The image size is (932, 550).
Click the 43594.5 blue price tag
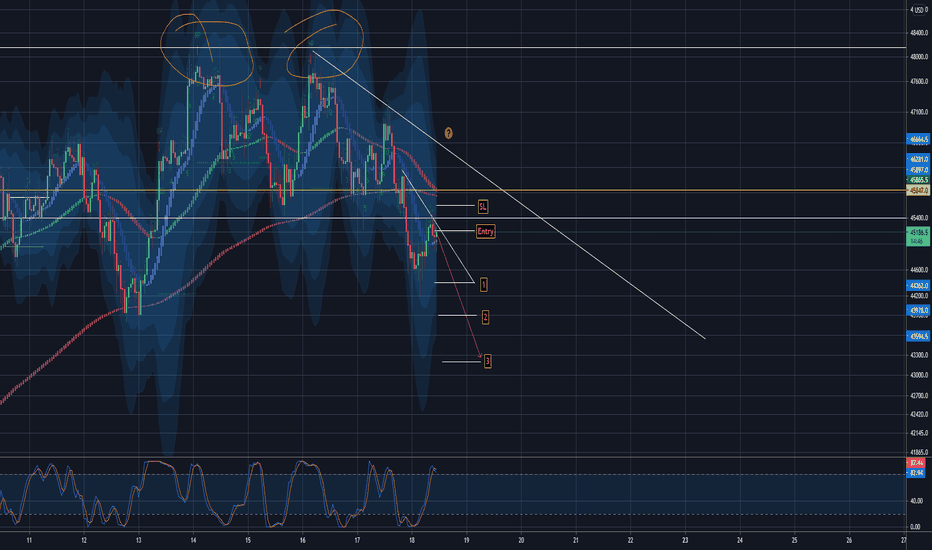pyautogui.click(x=918, y=337)
